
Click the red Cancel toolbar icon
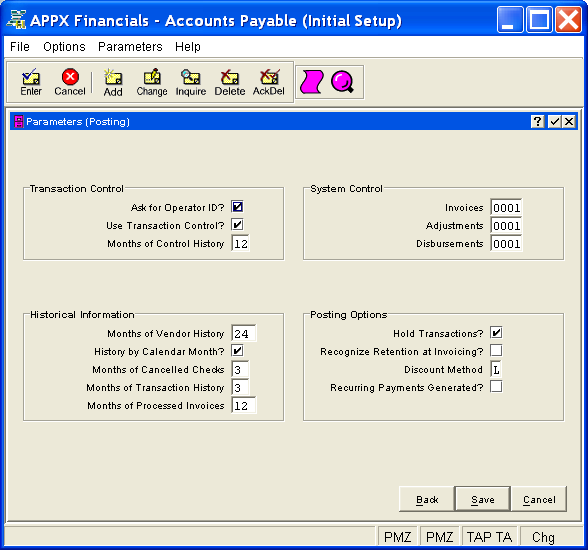pos(70,82)
